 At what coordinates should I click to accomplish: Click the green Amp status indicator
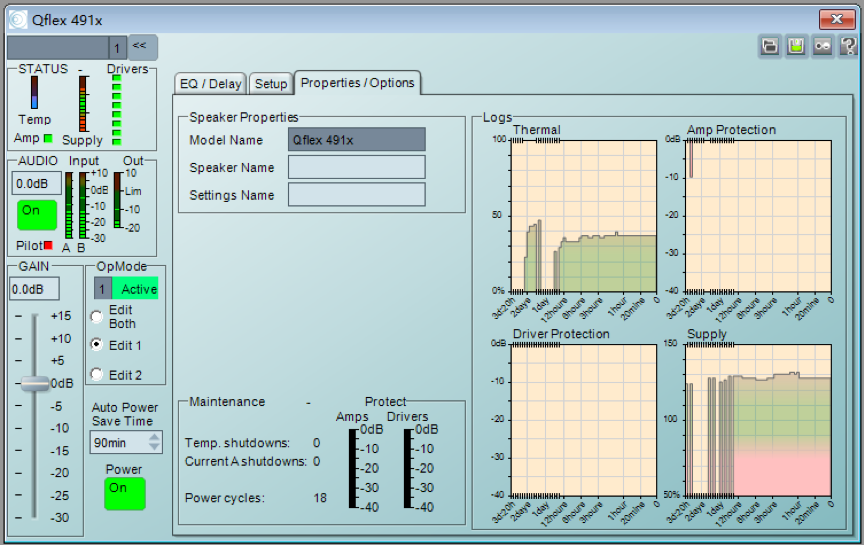(x=48, y=138)
